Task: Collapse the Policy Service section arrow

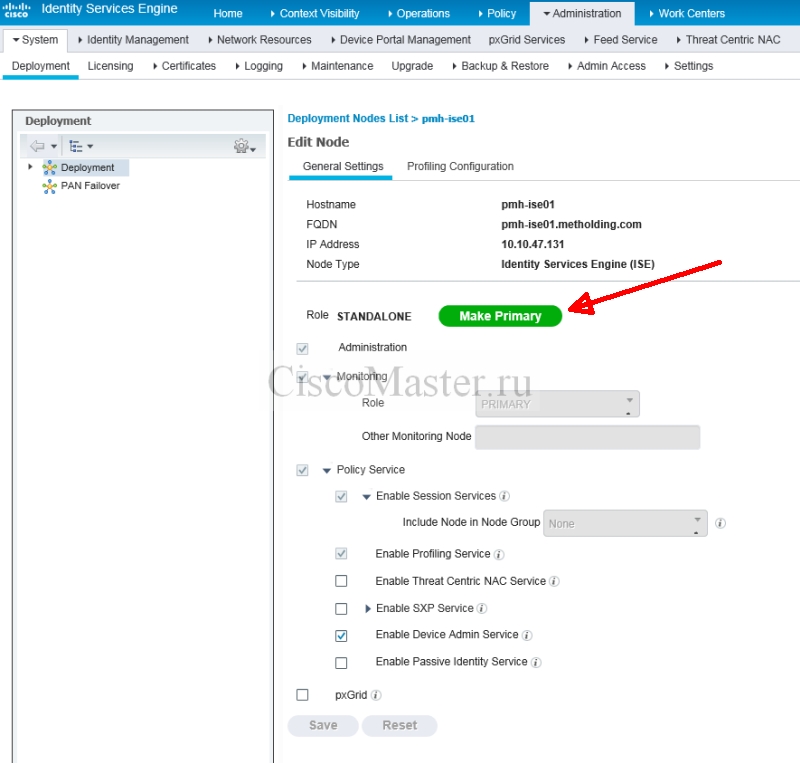Action: point(327,471)
